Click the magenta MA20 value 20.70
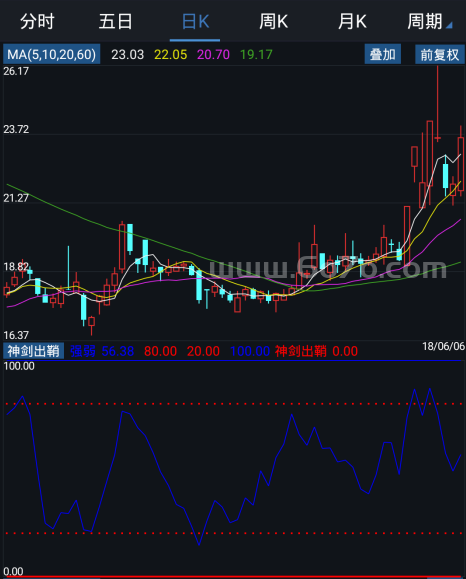Screen dimensions: 466x579 point(213,55)
